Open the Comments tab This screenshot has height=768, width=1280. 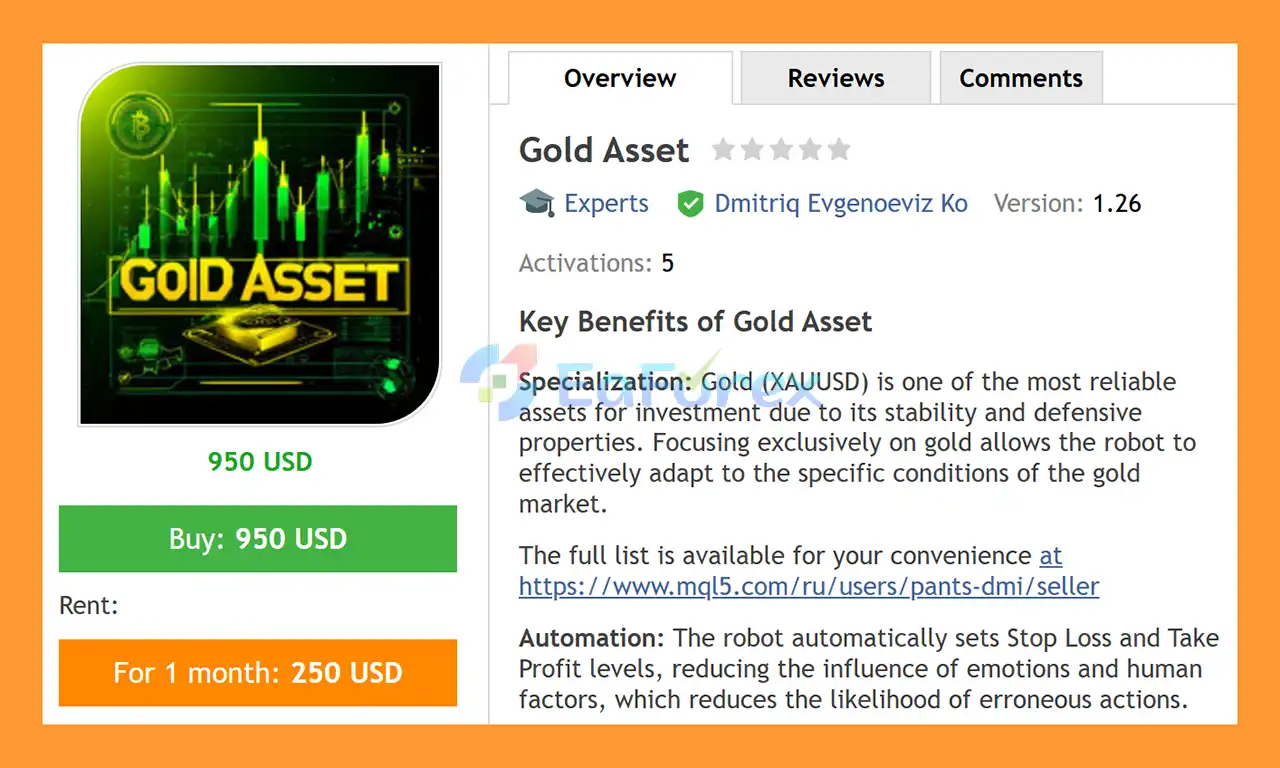tap(1021, 78)
